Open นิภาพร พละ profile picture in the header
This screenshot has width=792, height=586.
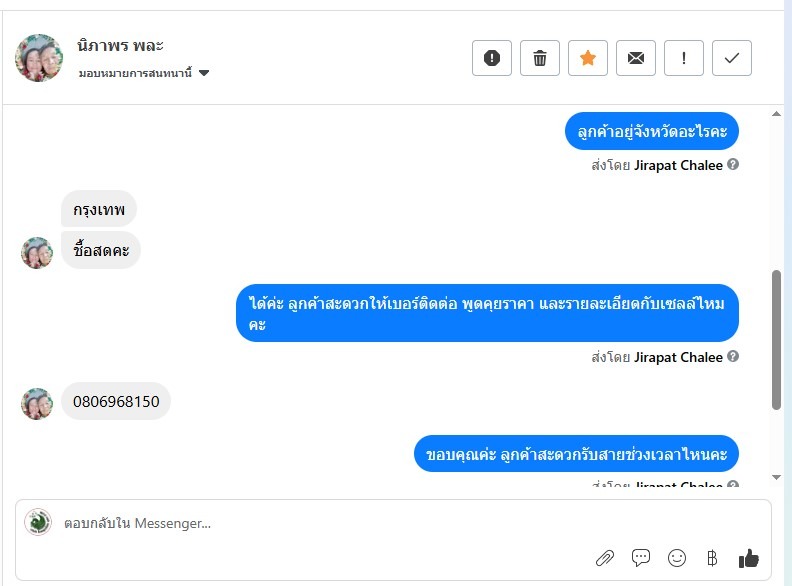click(39, 58)
